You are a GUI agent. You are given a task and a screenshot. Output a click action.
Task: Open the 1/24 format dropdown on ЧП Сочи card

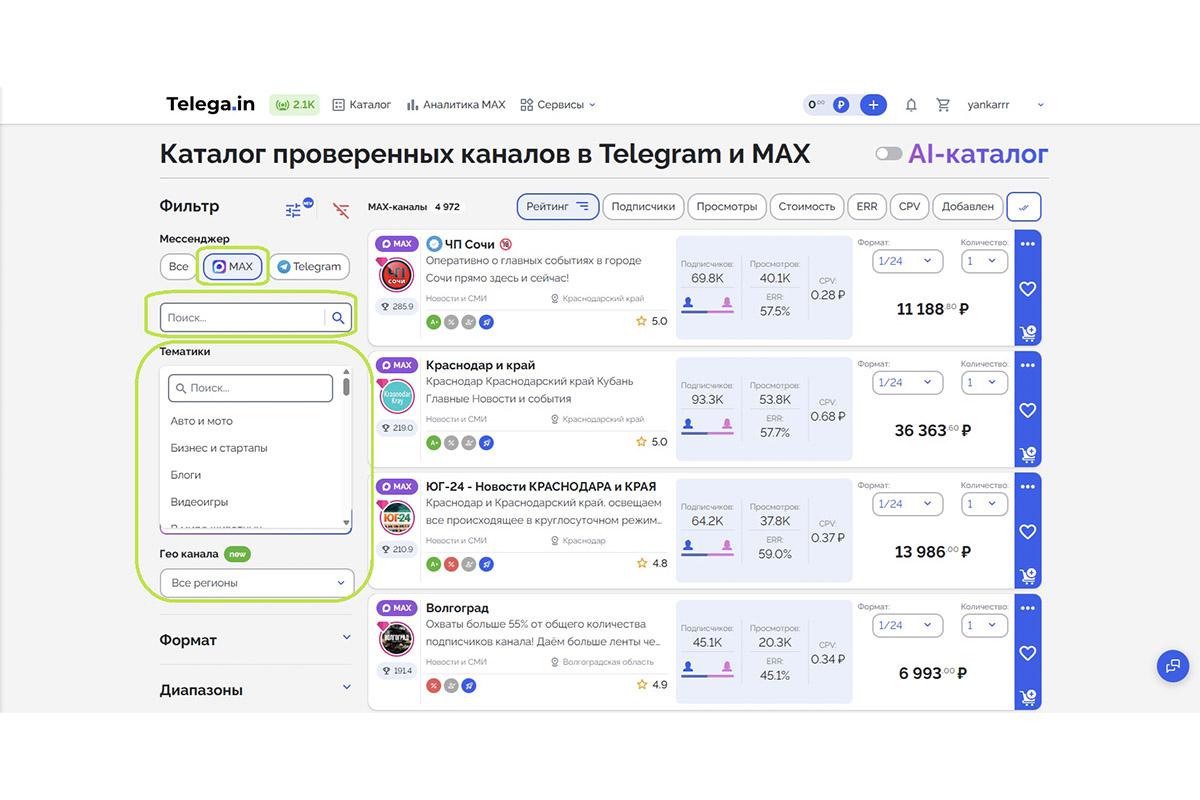pos(906,260)
